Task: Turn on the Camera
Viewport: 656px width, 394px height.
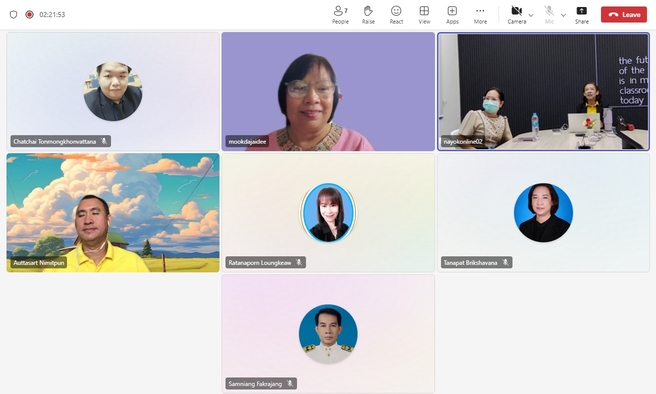Action: point(517,15)
